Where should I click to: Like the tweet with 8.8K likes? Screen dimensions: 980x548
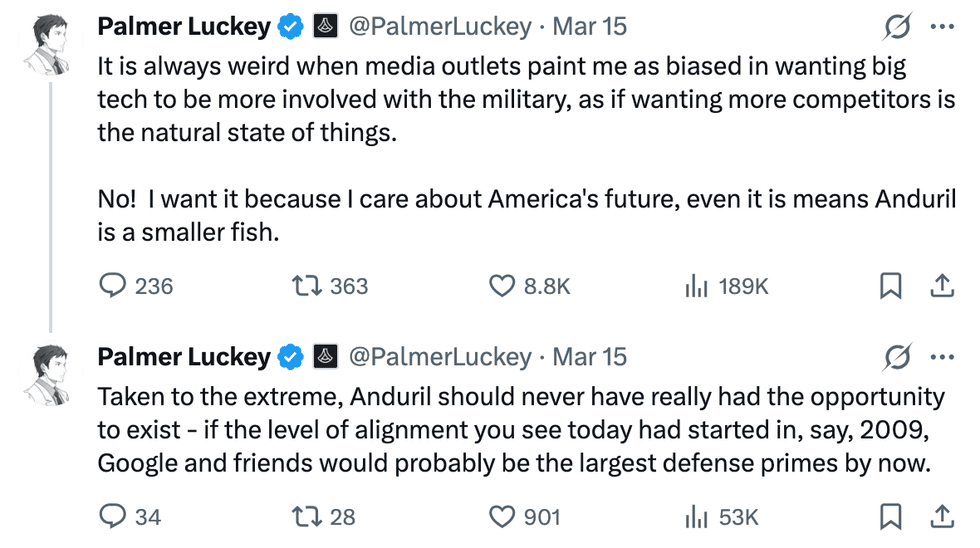tap(502, 286)
